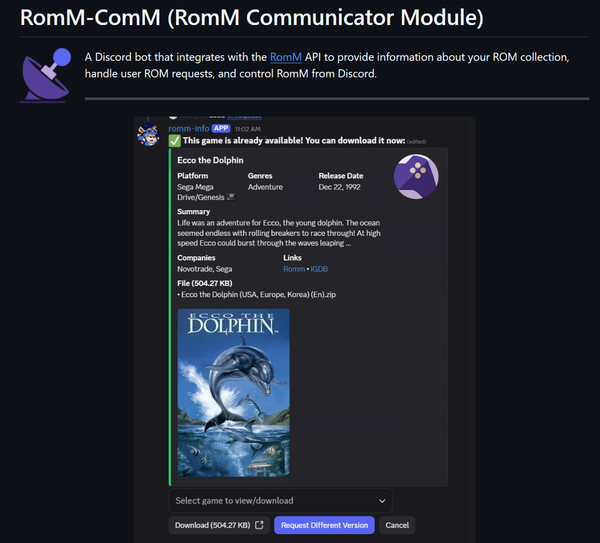Click the Cancel button

[397, 525]
